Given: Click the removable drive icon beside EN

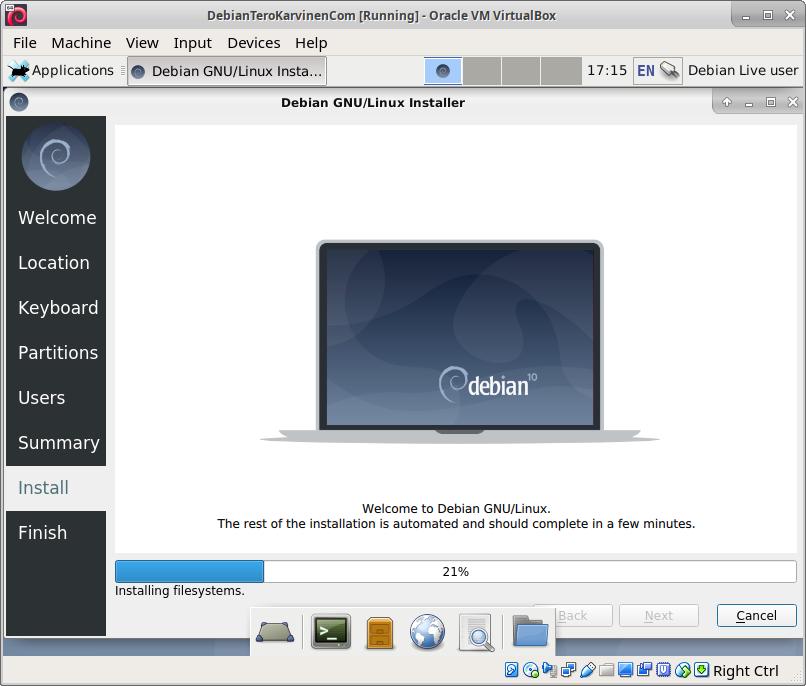Looking at the screenshot, I should pos(669,70).
